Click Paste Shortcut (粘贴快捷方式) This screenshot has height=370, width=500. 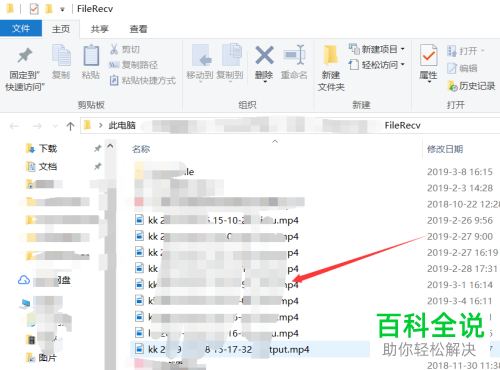pos(143,80)
